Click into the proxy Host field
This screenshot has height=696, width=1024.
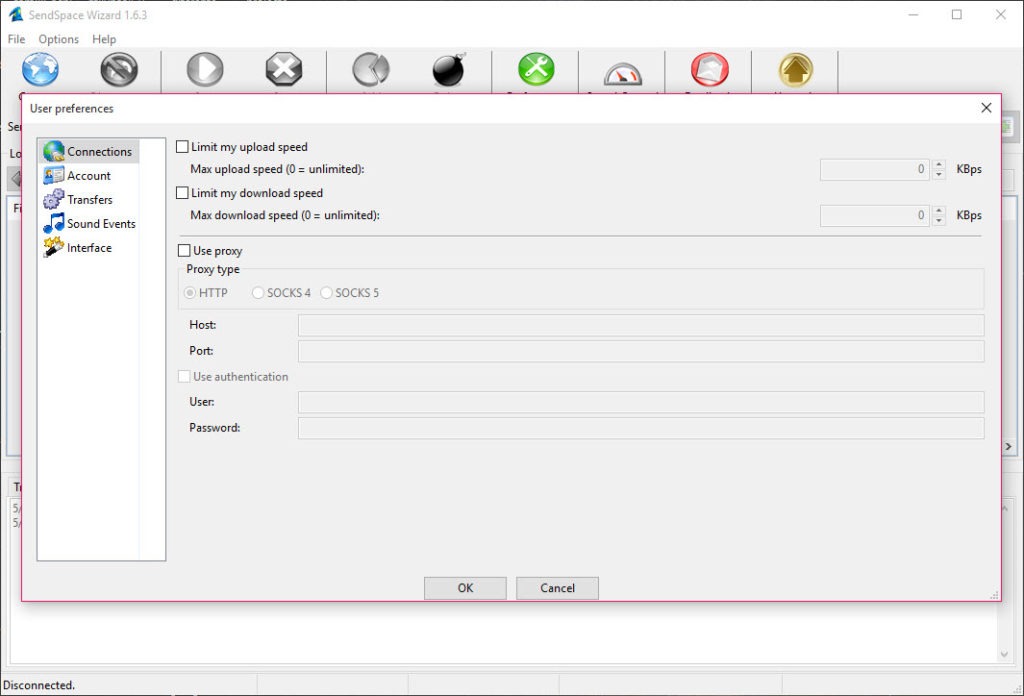point(641,325)
